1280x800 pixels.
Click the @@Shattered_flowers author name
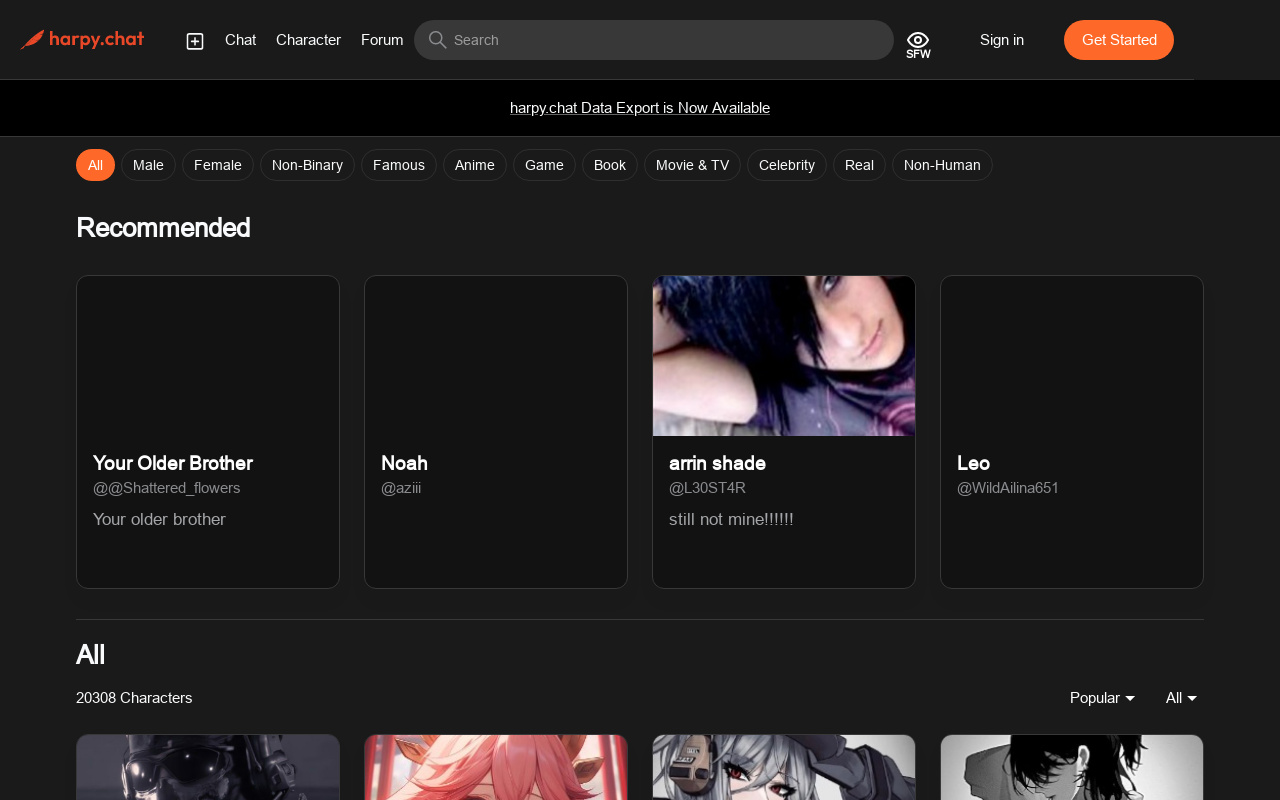tap(167, 488)
